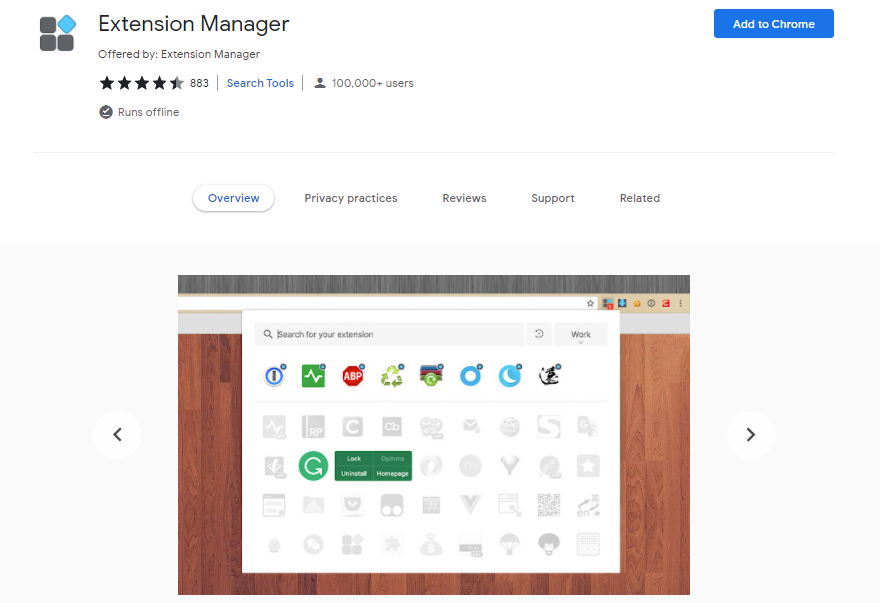Screen dimensions: 880x603
Task: Click the green Grammarly G icon
Action: click(x=313, y=466)
